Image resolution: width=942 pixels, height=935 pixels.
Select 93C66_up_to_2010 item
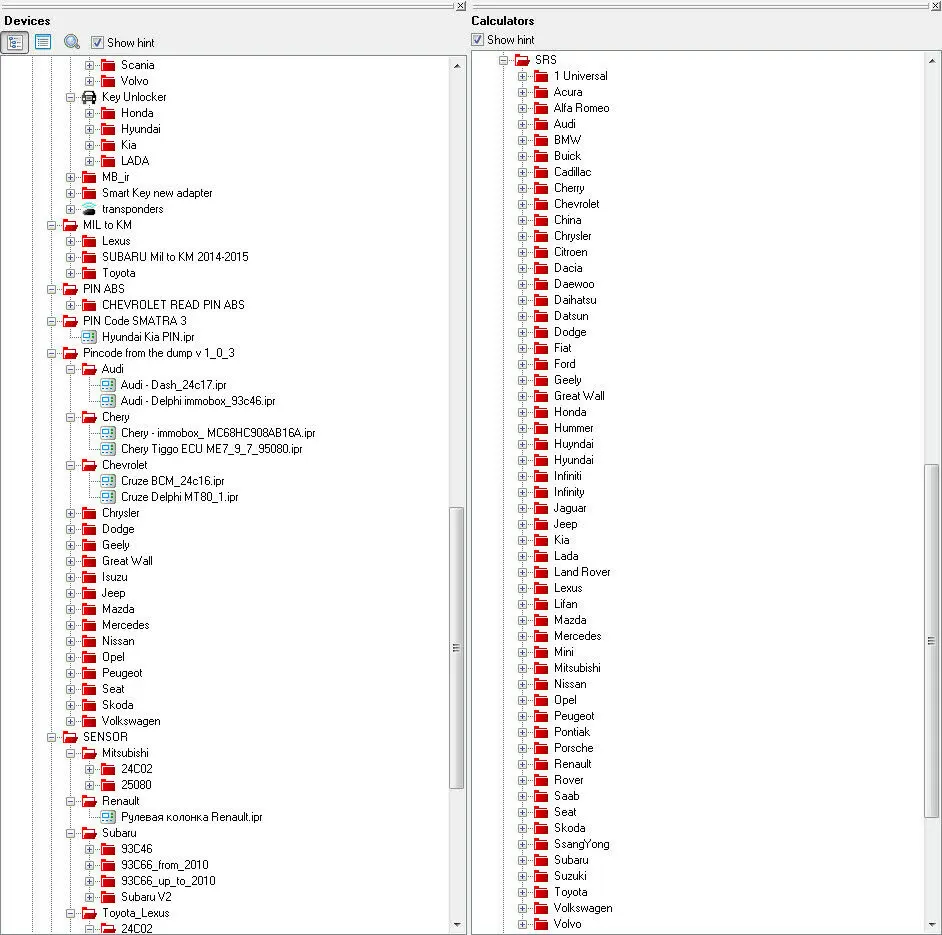click(168, 881)
